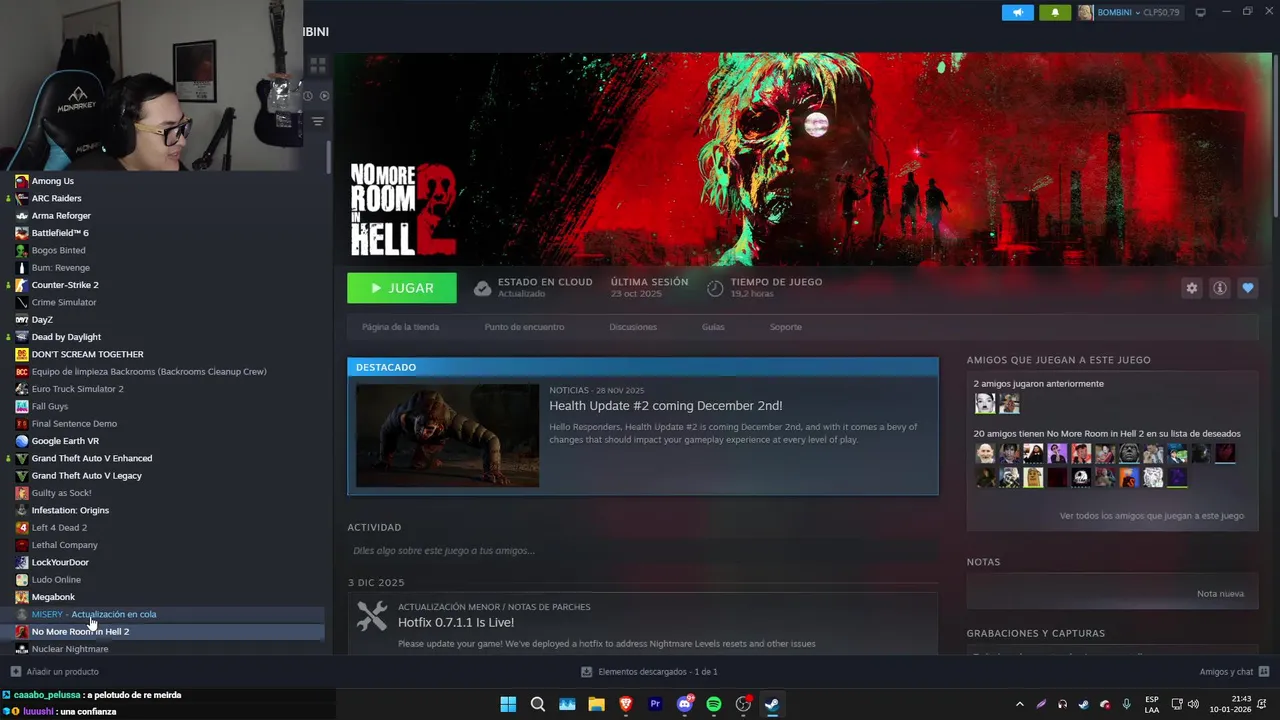Open the Punto de encuentro tab
The width and height of the screenshot is (1280, 720).
[524, 327]
